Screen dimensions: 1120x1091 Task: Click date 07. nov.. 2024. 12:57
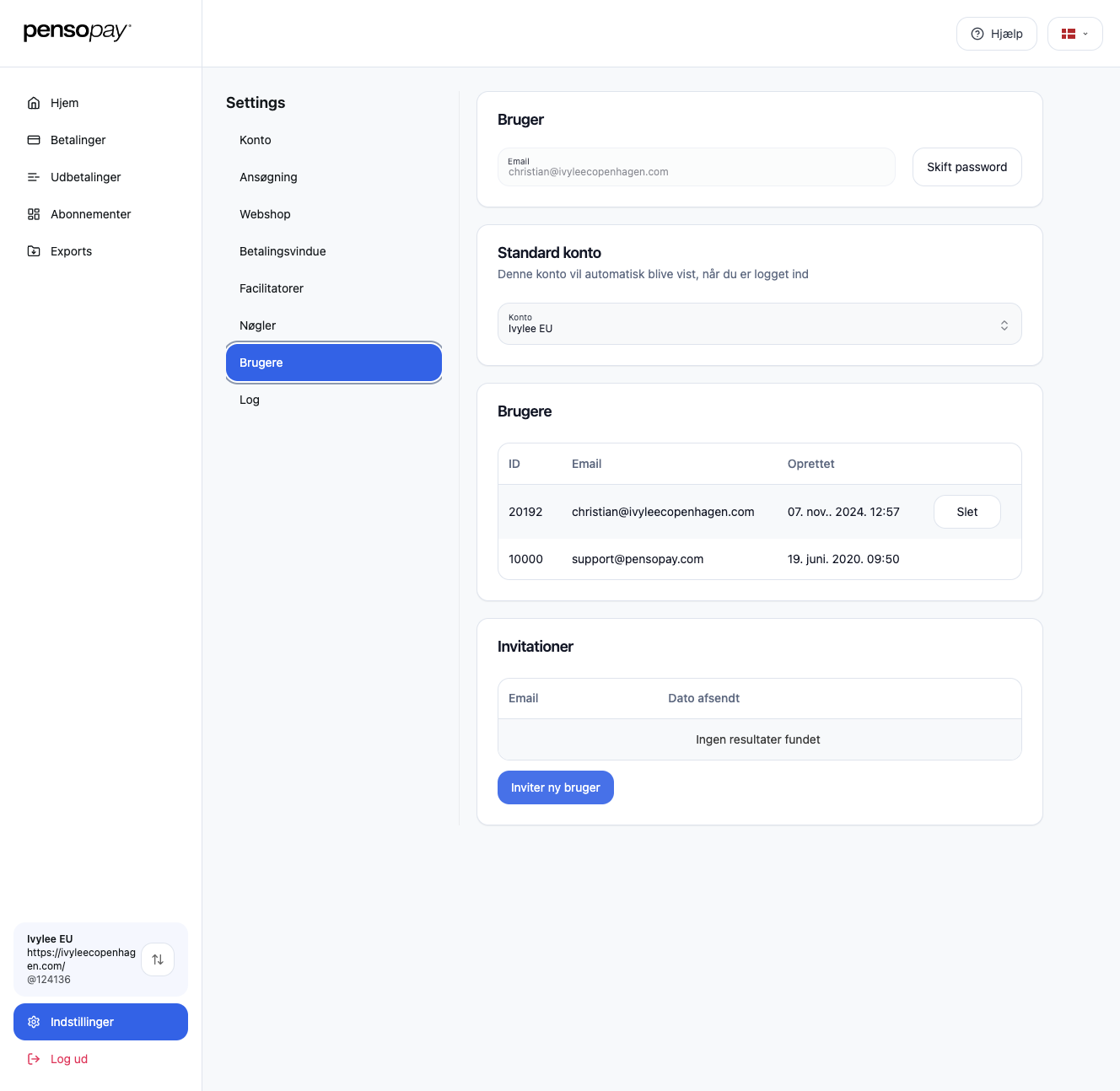coord(843,512)
